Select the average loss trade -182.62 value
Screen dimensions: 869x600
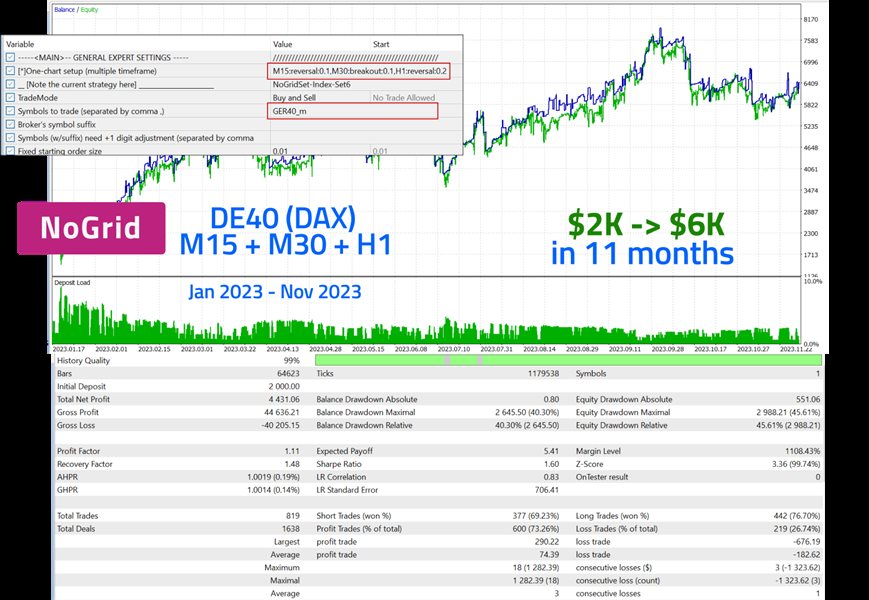(x=807, y=555)
